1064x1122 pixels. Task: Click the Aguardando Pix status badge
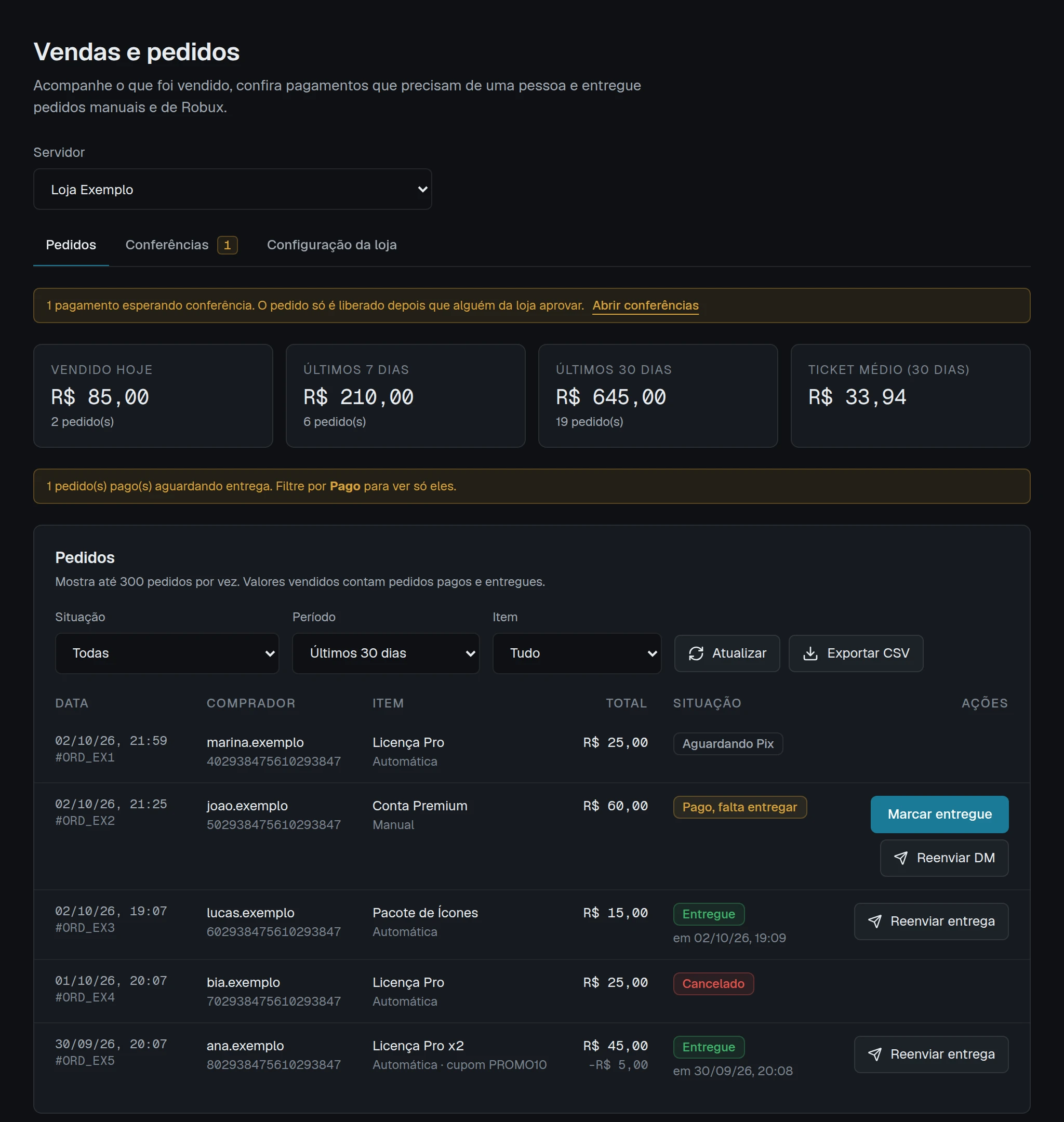click(728, 744)
